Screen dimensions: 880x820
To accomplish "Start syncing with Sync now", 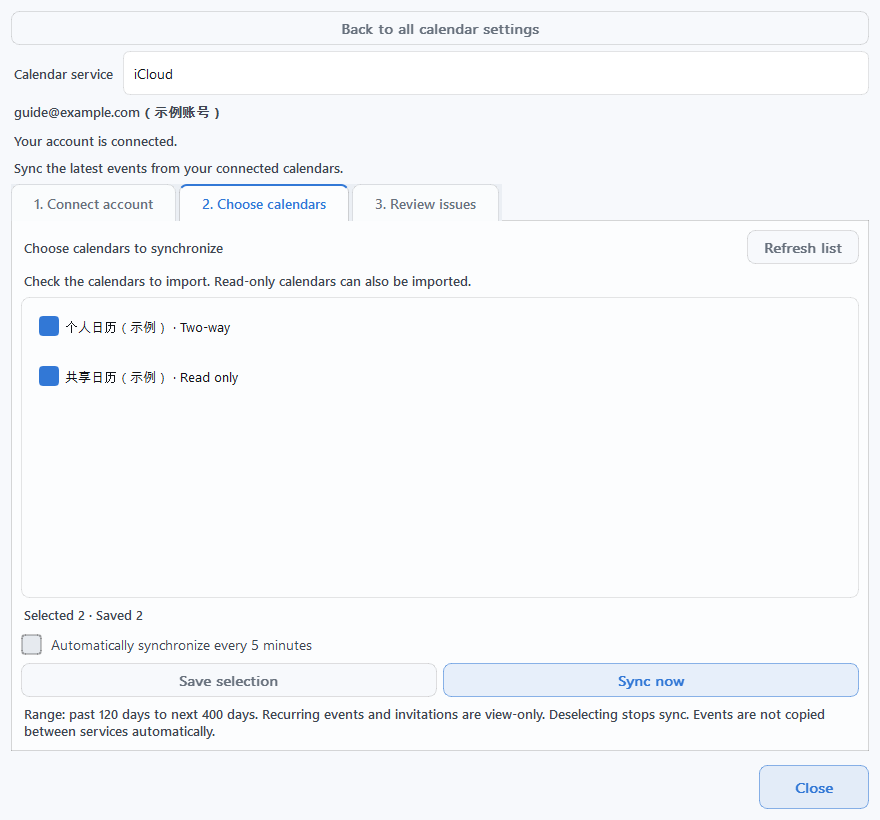I will point(650,680).
